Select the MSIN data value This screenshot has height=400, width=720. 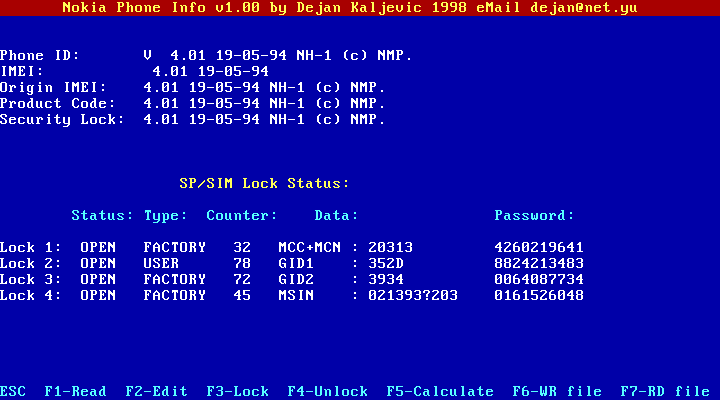[412, 295]
